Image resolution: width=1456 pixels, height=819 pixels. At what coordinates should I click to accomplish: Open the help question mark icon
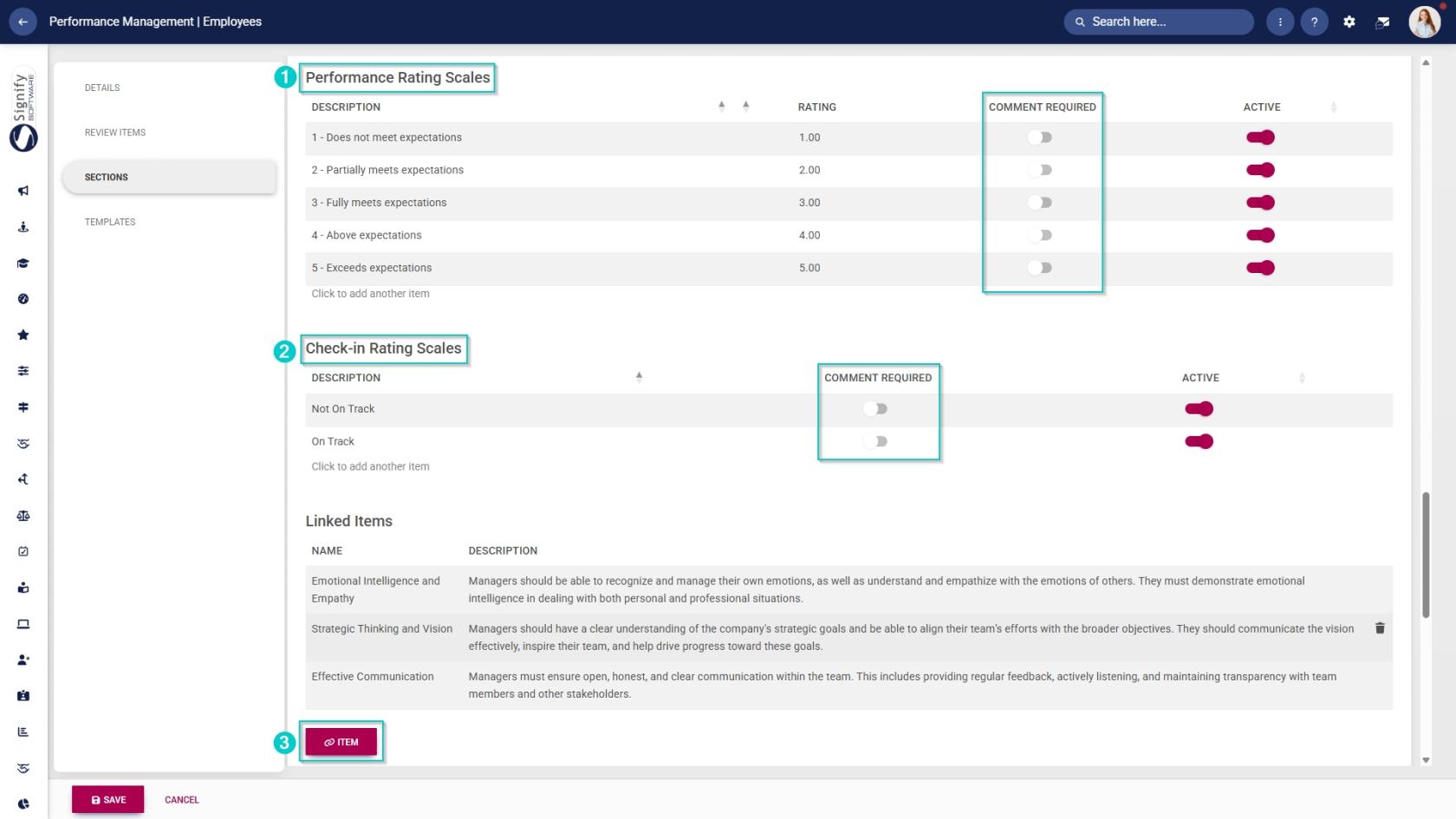click(x=1315, y=22)
